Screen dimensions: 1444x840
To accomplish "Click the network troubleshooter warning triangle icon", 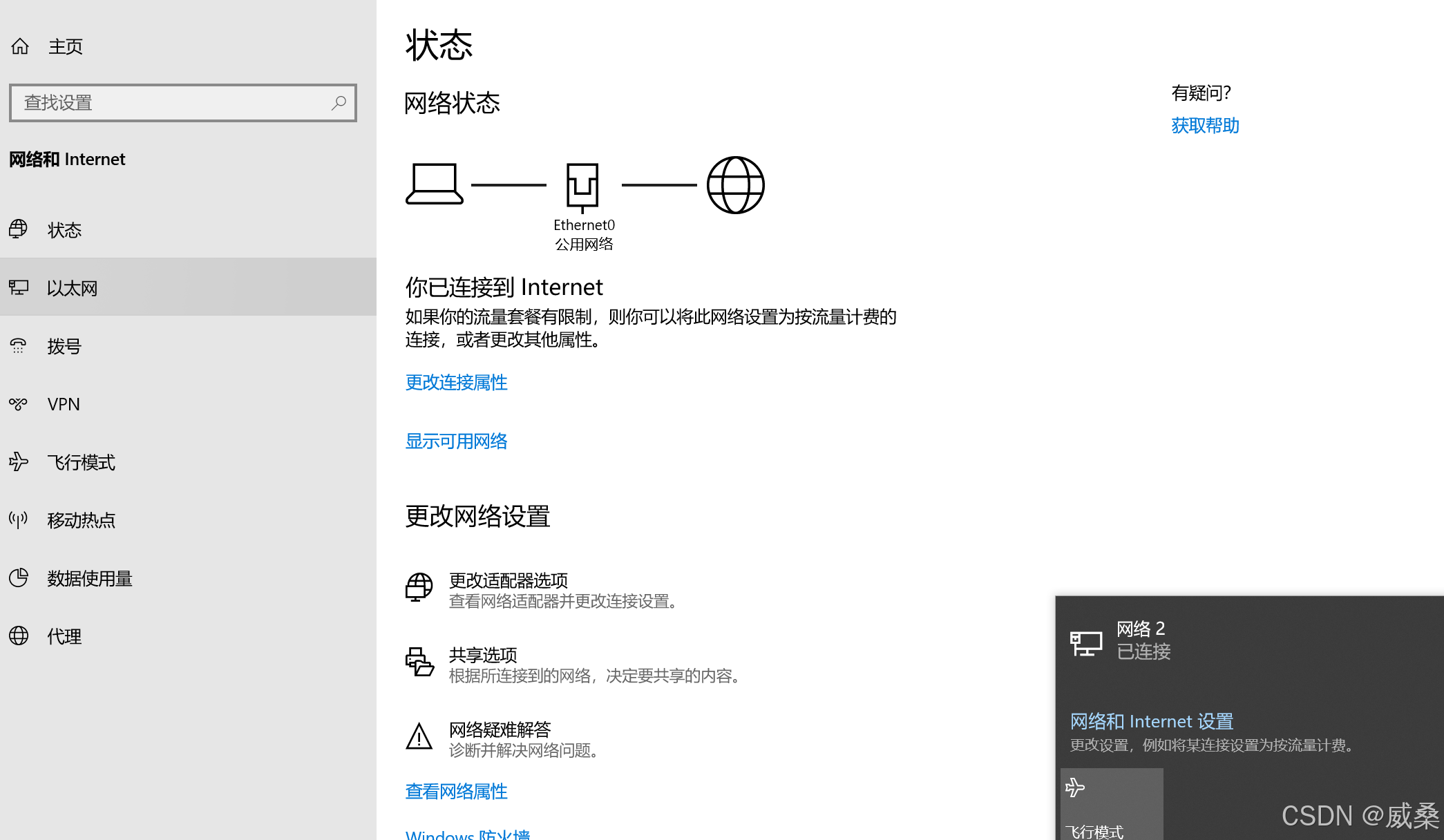I will pos(419,736).
